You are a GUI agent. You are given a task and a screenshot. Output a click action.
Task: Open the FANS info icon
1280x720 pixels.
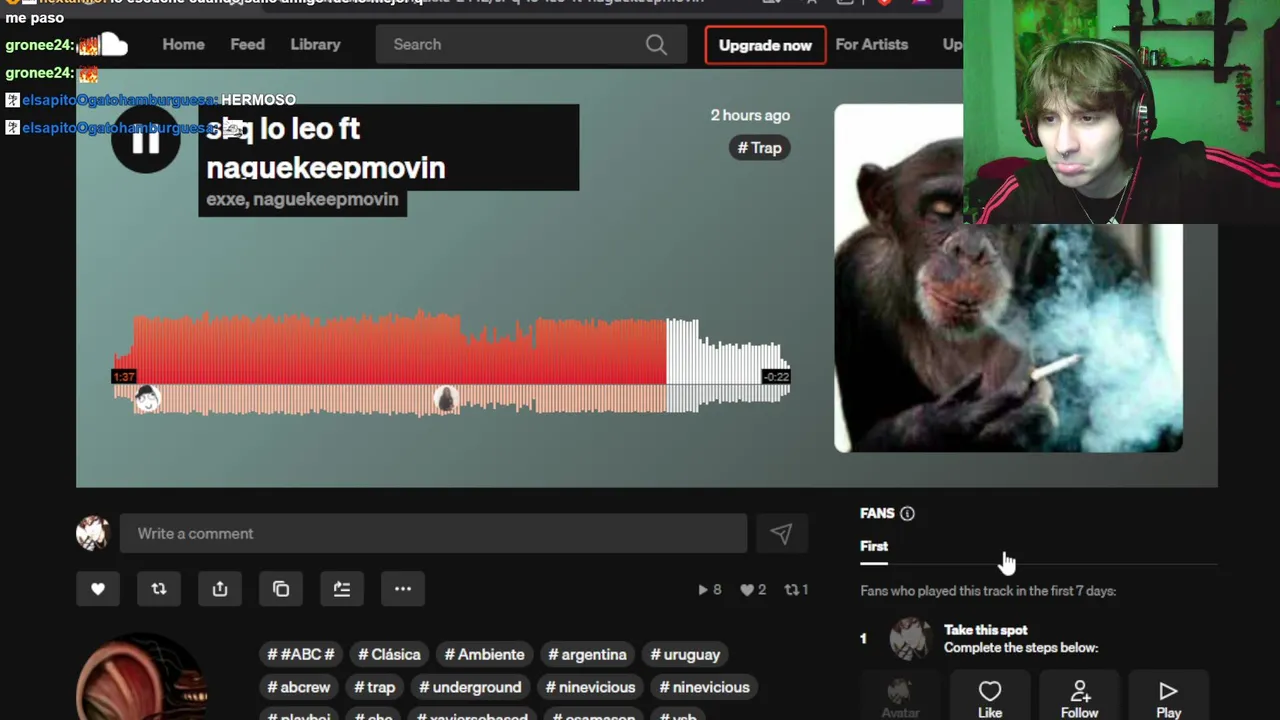(907, 513)
